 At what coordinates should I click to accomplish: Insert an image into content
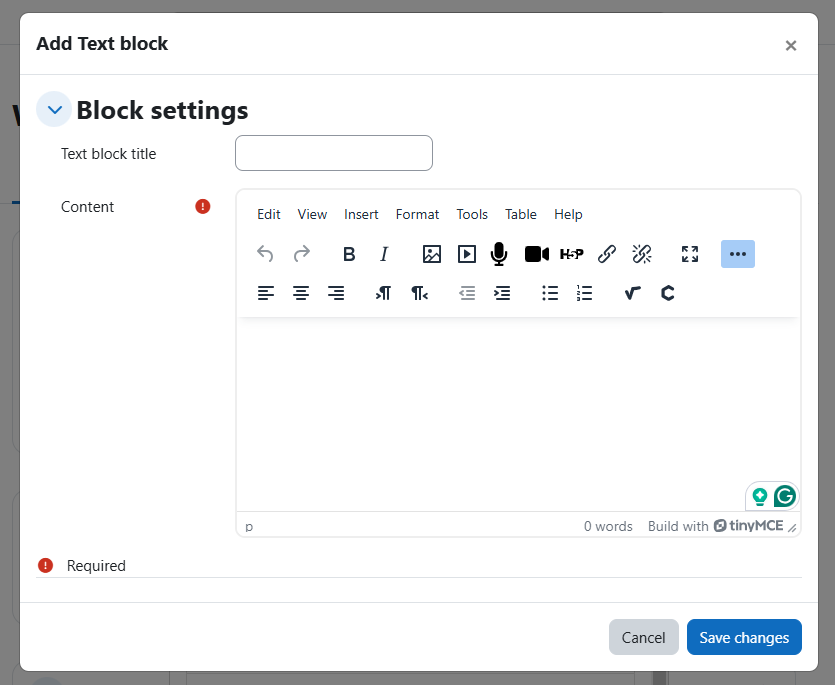click(x=432, y=254)
